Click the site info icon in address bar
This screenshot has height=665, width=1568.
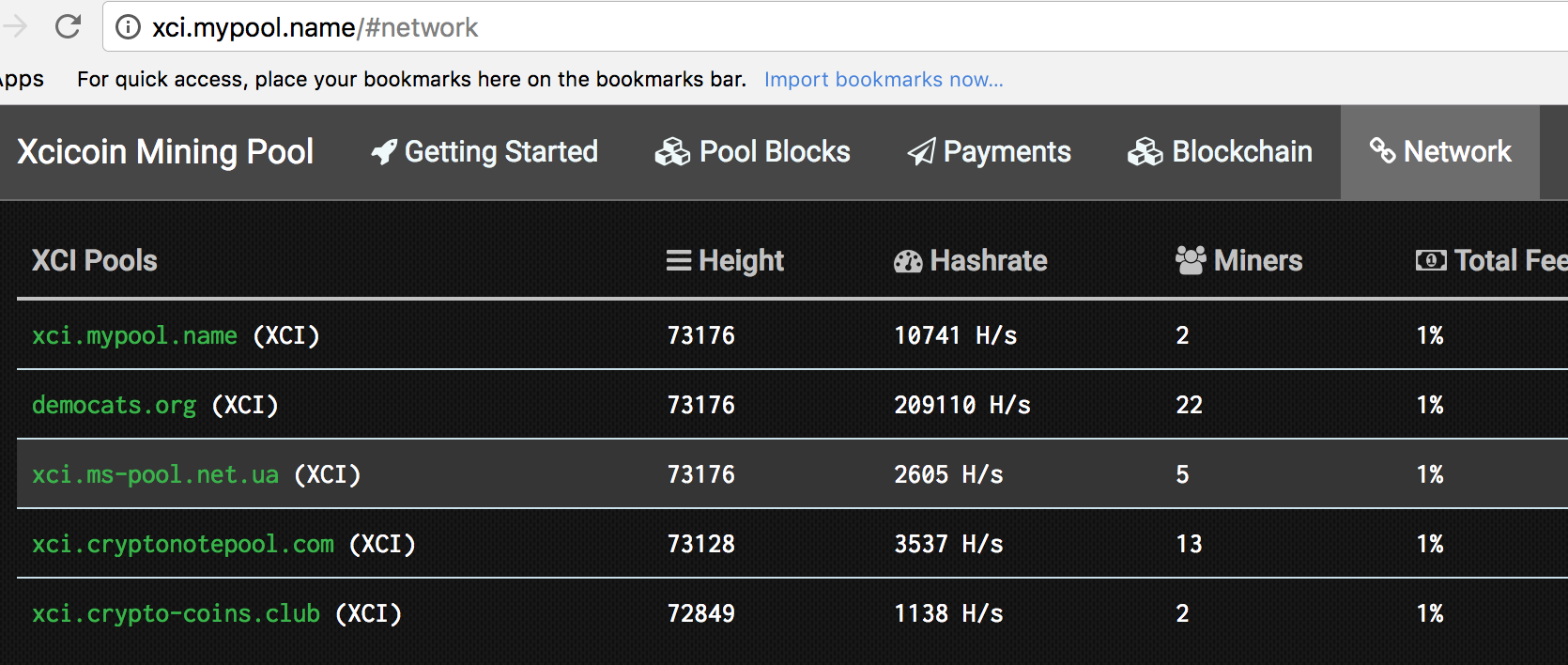tap(128, 27)
